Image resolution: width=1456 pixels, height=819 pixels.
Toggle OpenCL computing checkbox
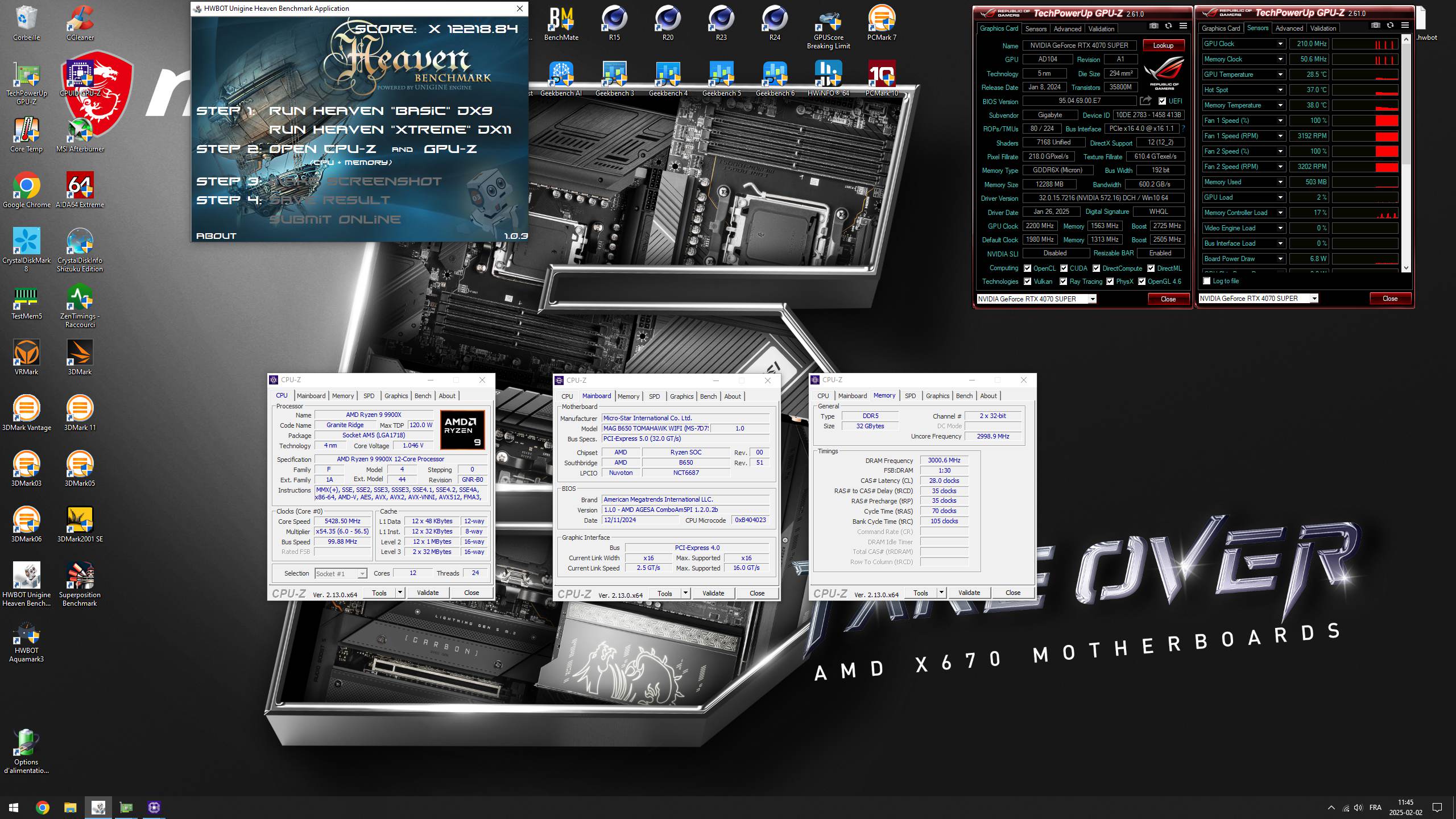pyautogui.click(x=1028, y=268)
